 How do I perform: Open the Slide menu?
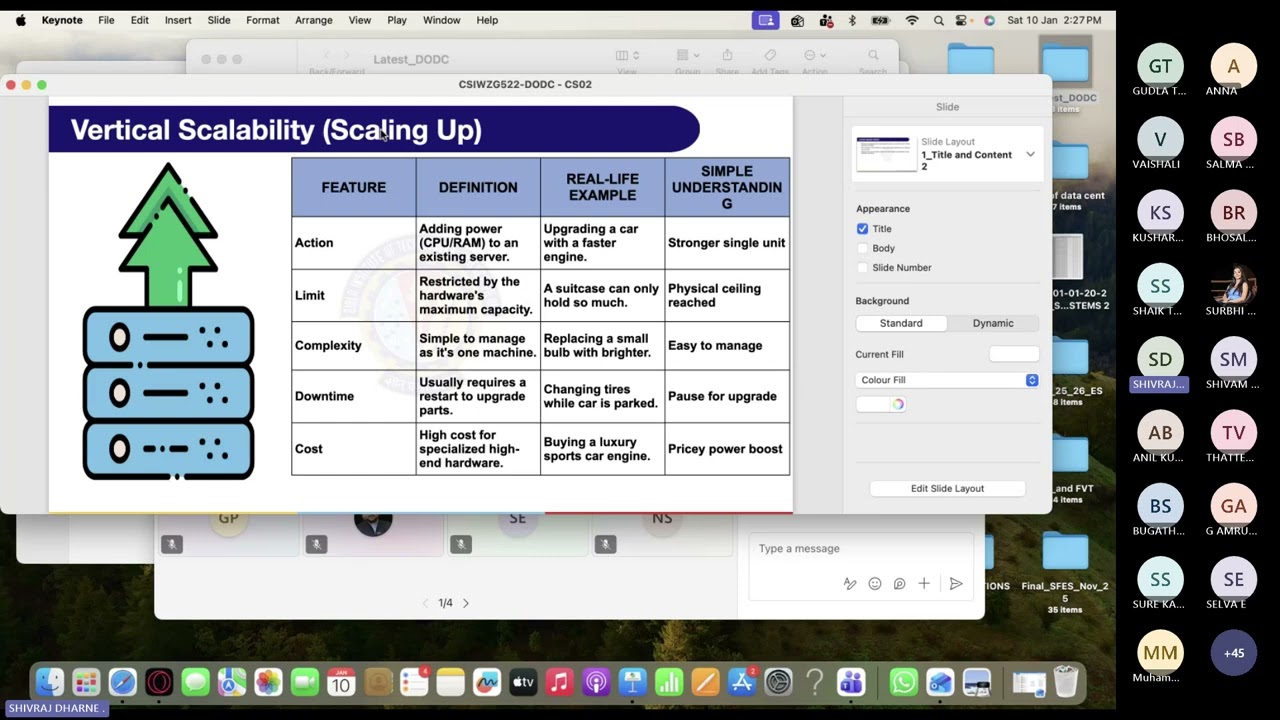[x=219, y=20]
